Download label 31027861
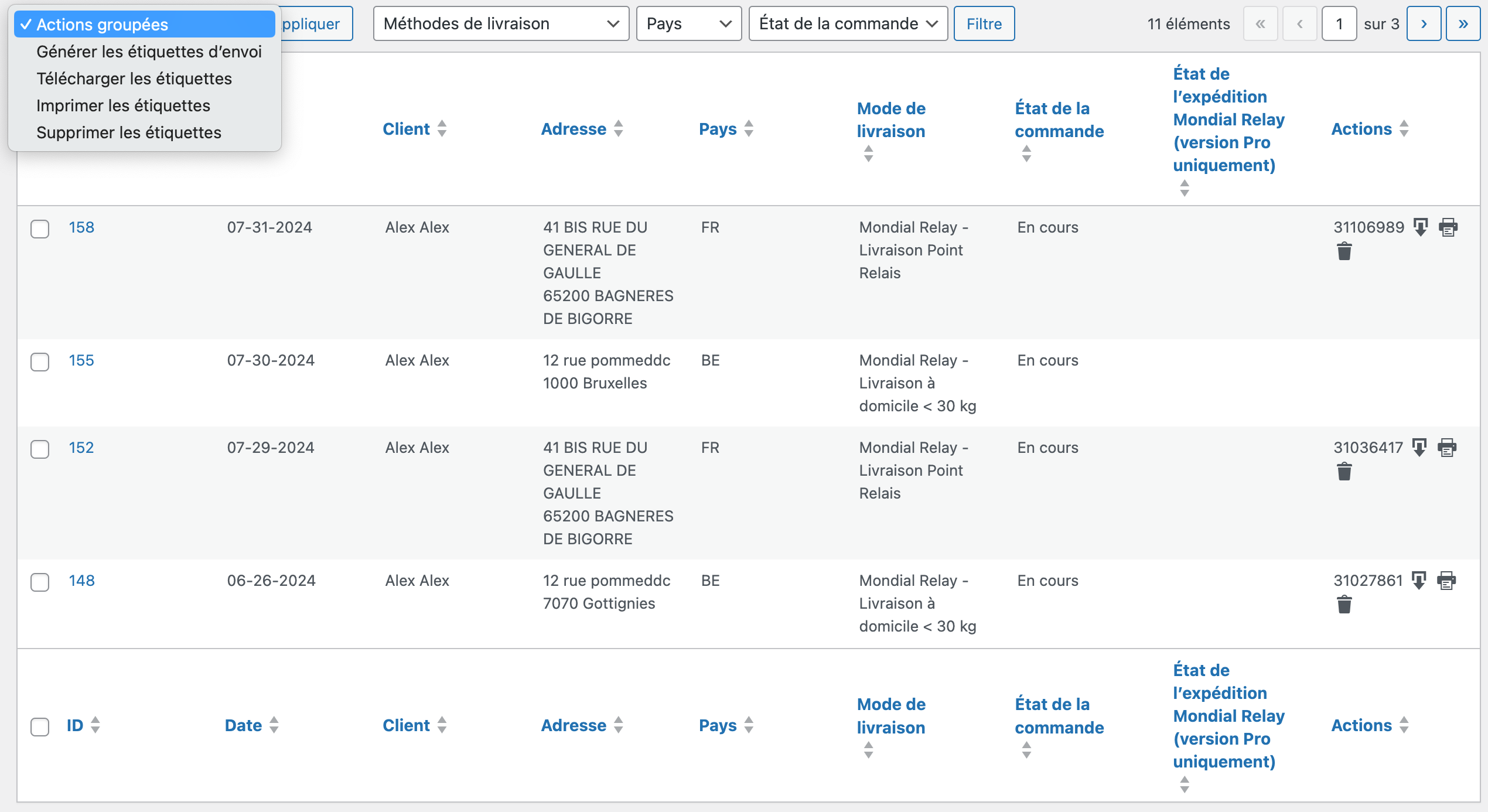This screenshot has width=1488, height=812. [1419, 580]
